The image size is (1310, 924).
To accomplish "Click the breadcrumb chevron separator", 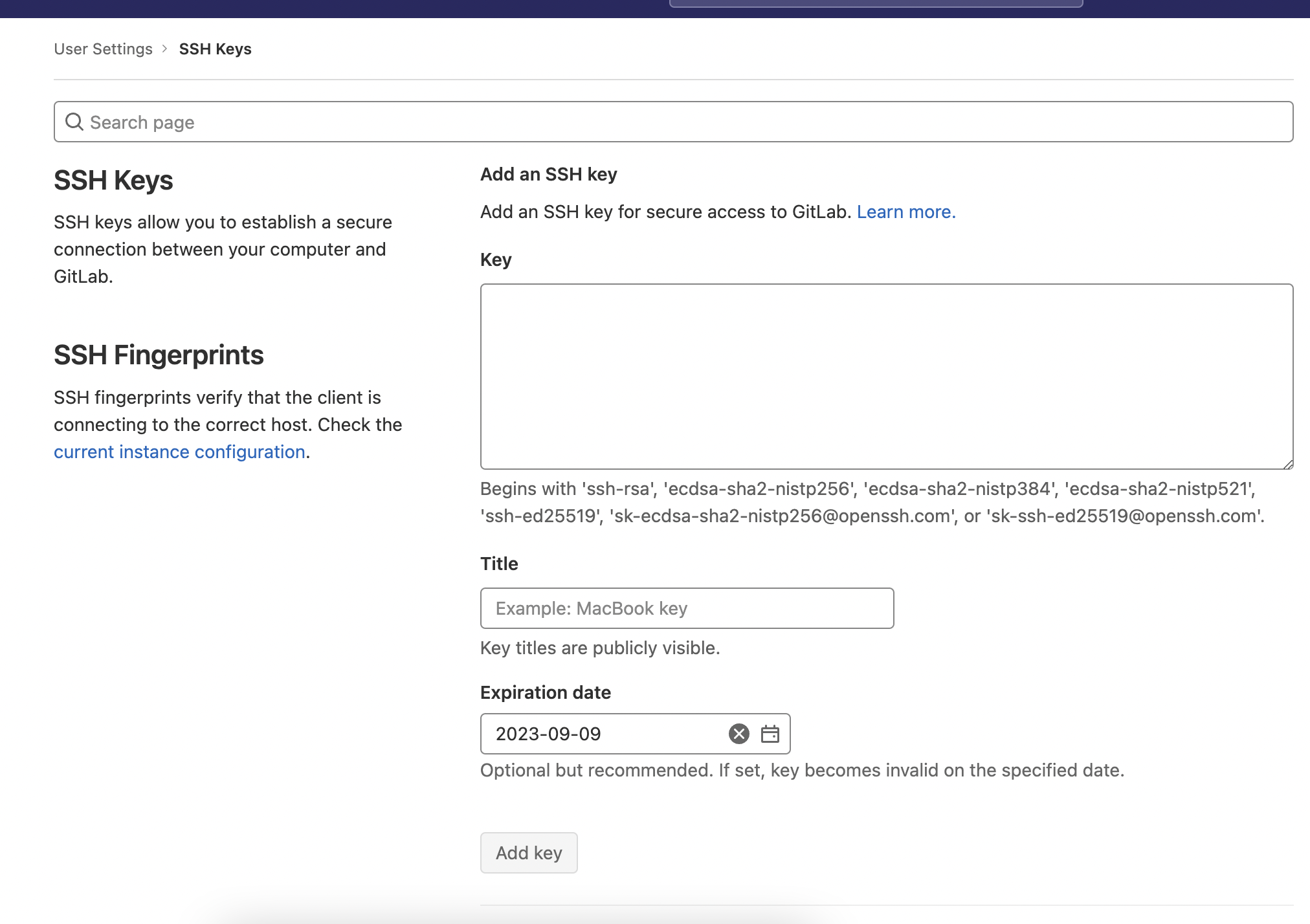I will (165, 49).
